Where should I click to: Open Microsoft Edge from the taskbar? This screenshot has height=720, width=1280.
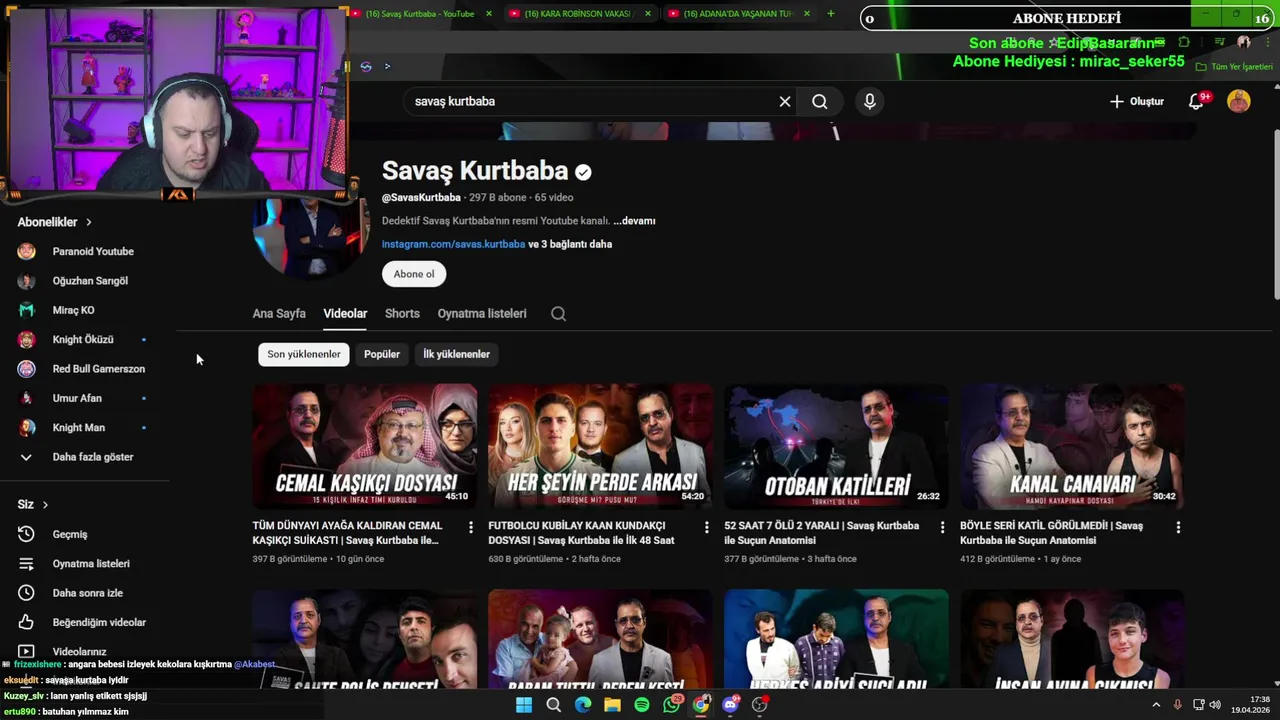pos(583,705)
